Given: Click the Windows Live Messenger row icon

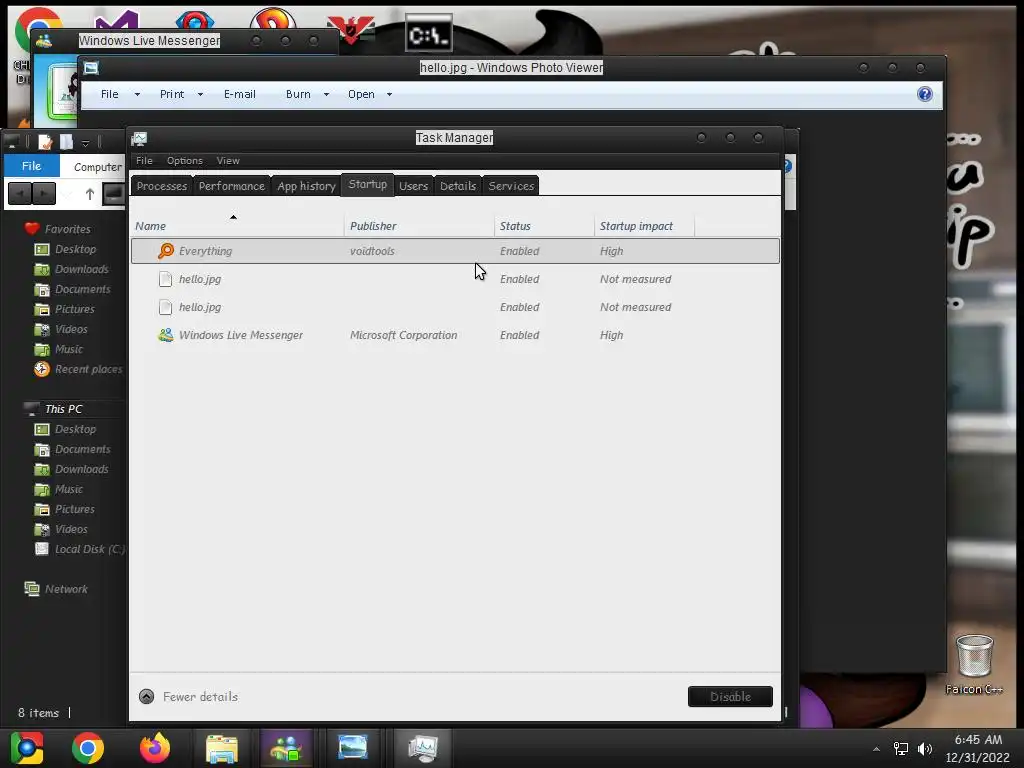Looking at the screenshot, I should coord(166,335).
